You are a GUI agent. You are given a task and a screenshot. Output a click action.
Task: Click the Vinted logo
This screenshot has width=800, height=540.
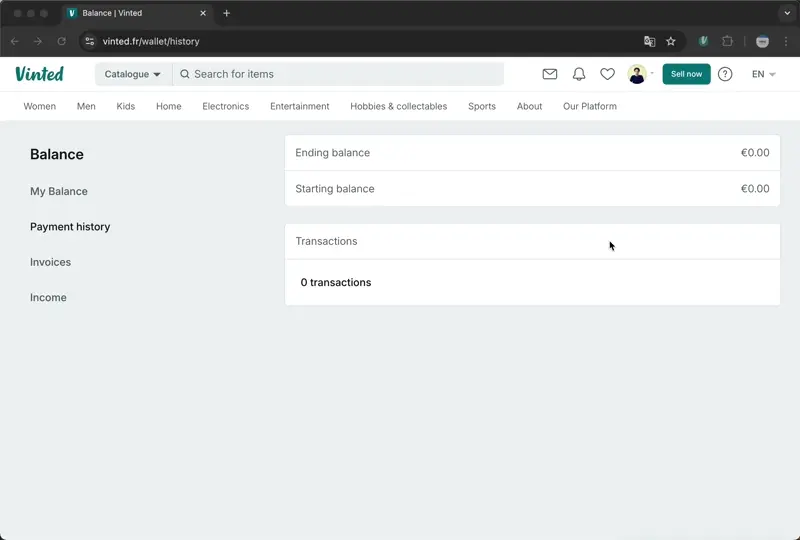tap(39, 74)
